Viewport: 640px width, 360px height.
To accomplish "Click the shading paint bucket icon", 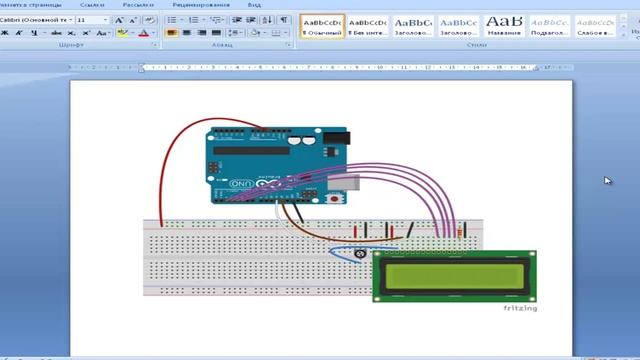I will pos(256,33).
